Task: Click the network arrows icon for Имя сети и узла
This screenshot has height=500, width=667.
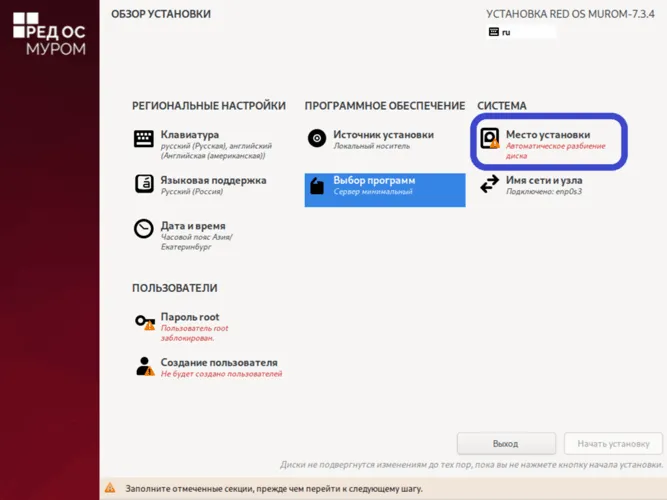Action: [x=490, y=184]
